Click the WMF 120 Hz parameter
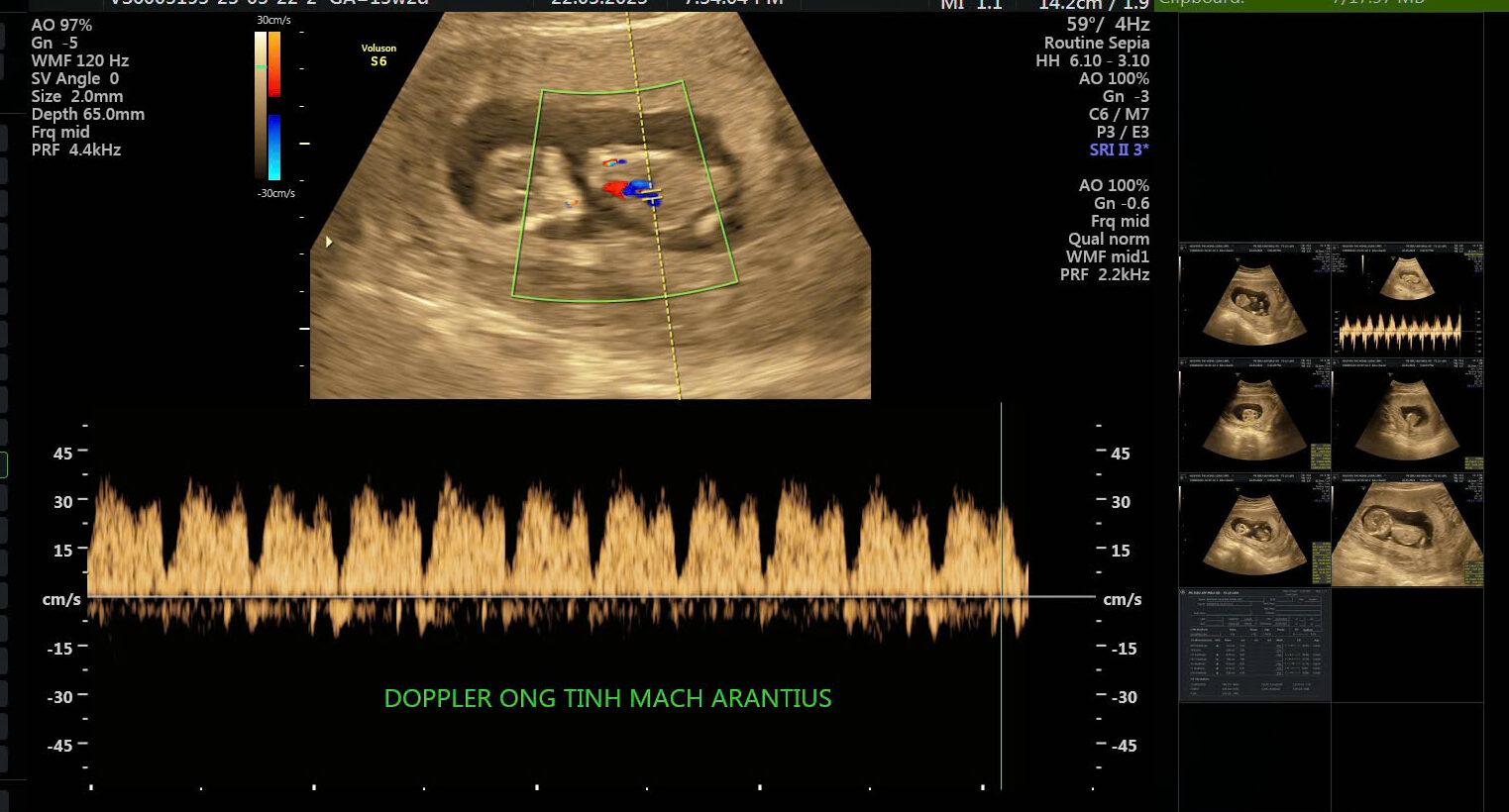Viewport: 1509px width, 812px height. tap(80, 60)
